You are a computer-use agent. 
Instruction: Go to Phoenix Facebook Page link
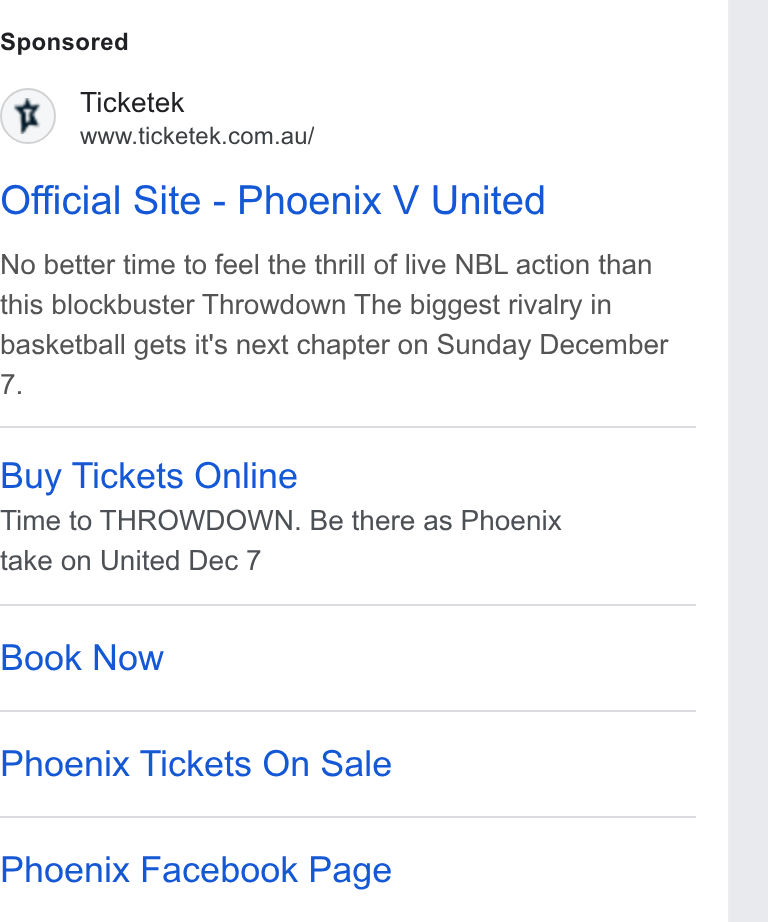tap(196, 870)
